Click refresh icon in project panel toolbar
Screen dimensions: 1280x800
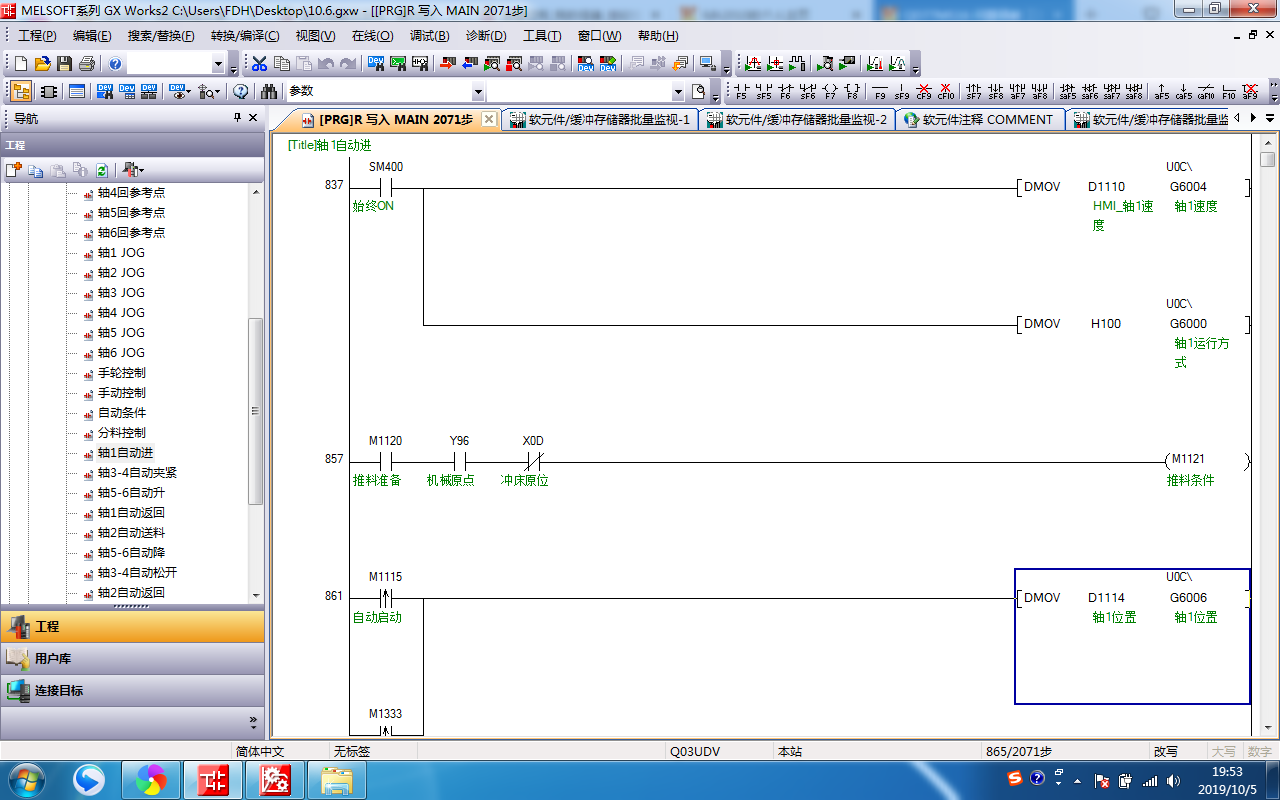pos(102,170)
